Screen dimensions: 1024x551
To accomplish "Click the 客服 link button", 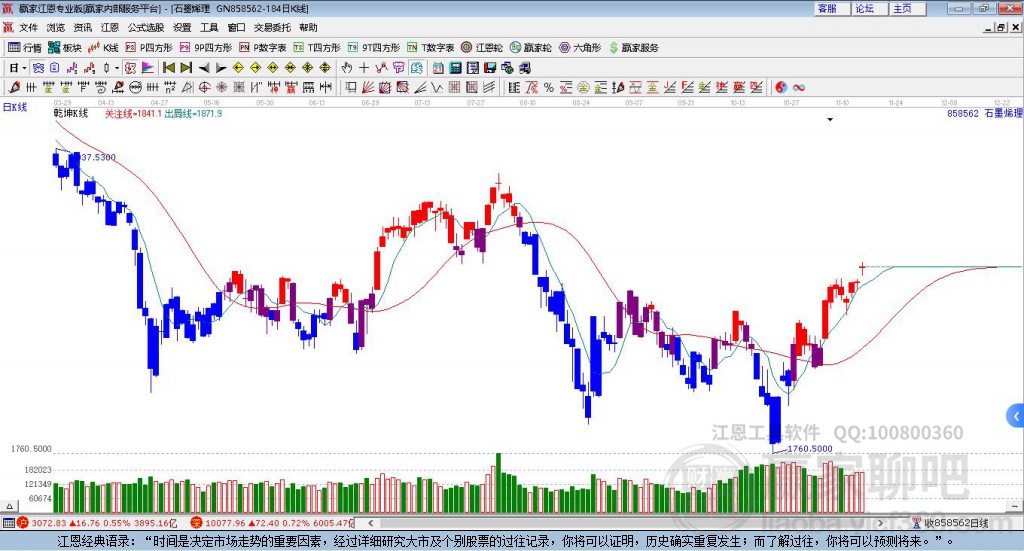I will click(832, 8).
